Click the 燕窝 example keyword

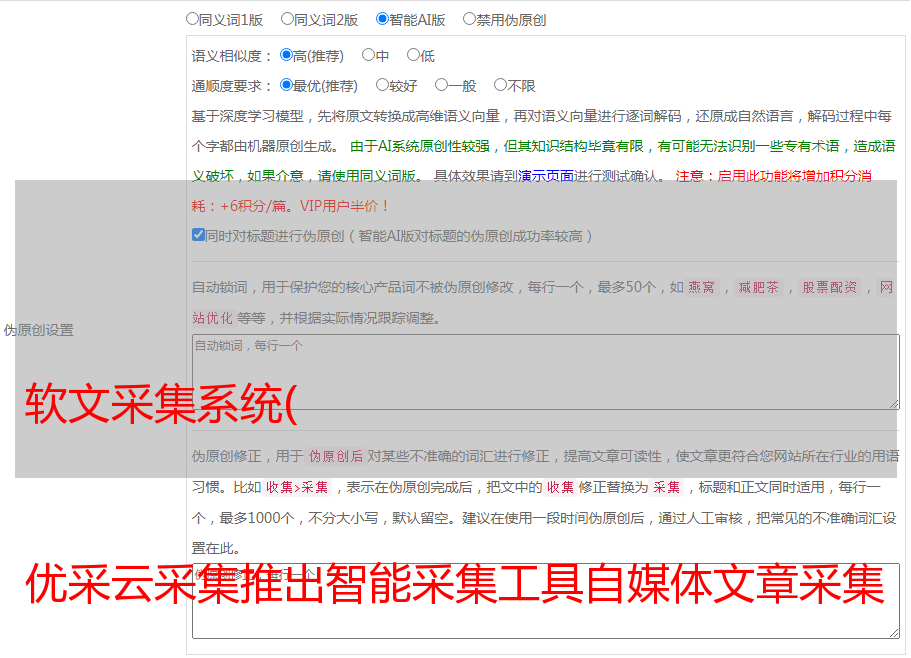(701, 287)
